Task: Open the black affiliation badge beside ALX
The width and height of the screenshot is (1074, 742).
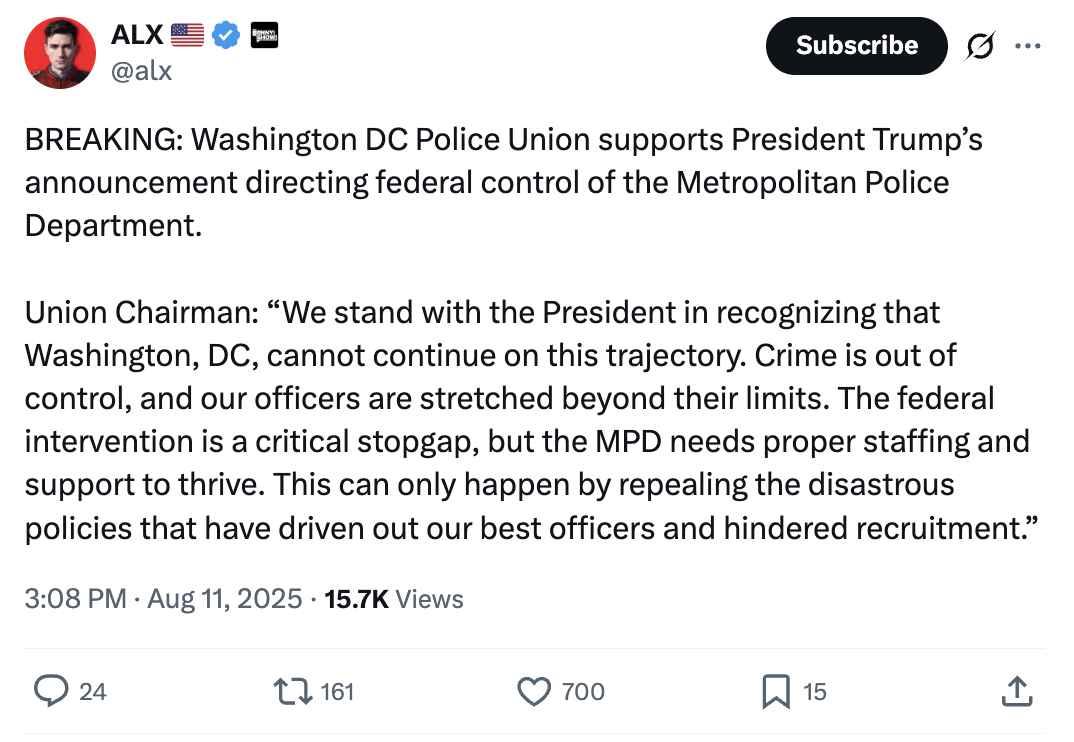Action: click(263, 35)
